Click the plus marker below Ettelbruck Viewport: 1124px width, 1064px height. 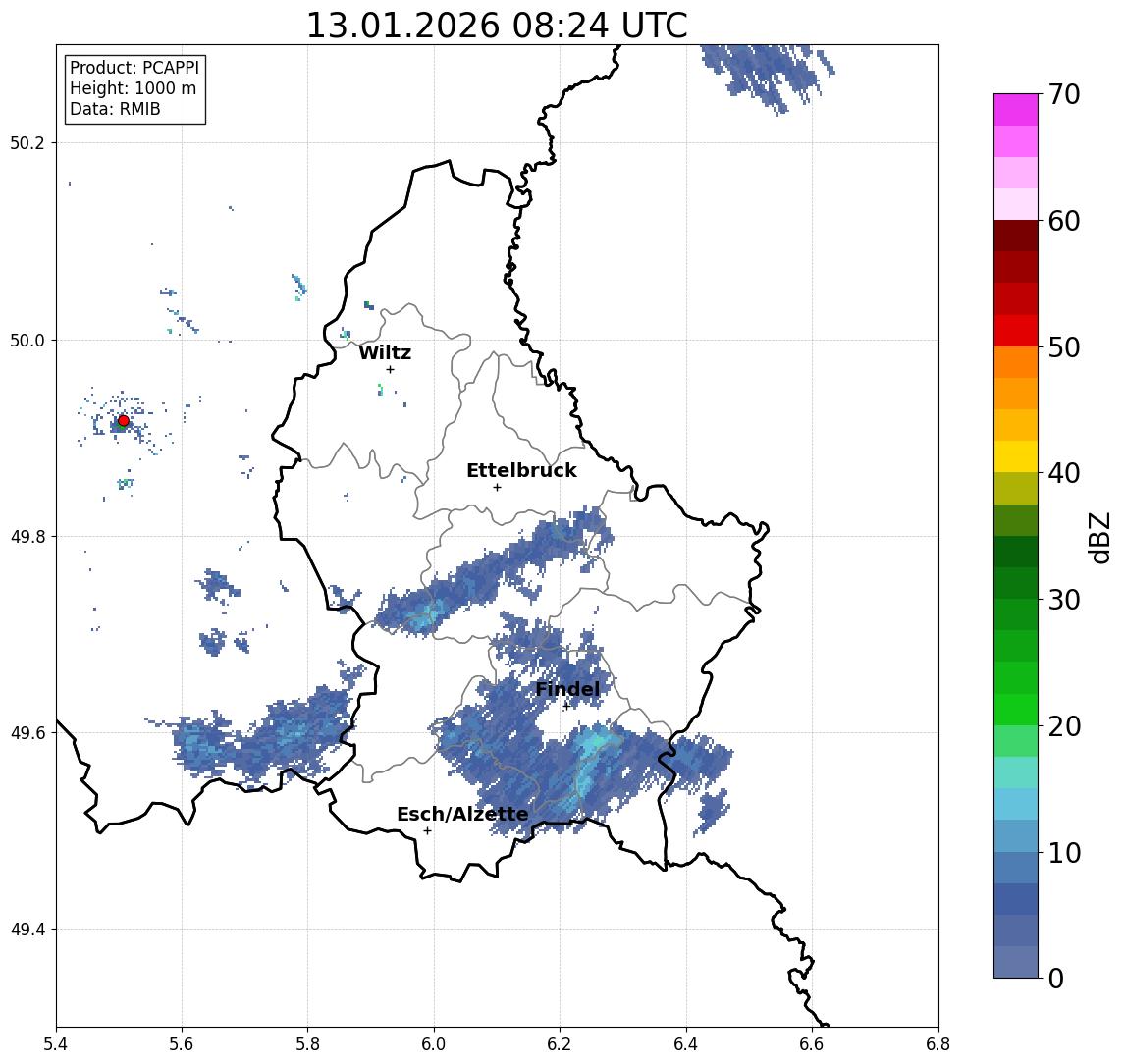point(497,488)
